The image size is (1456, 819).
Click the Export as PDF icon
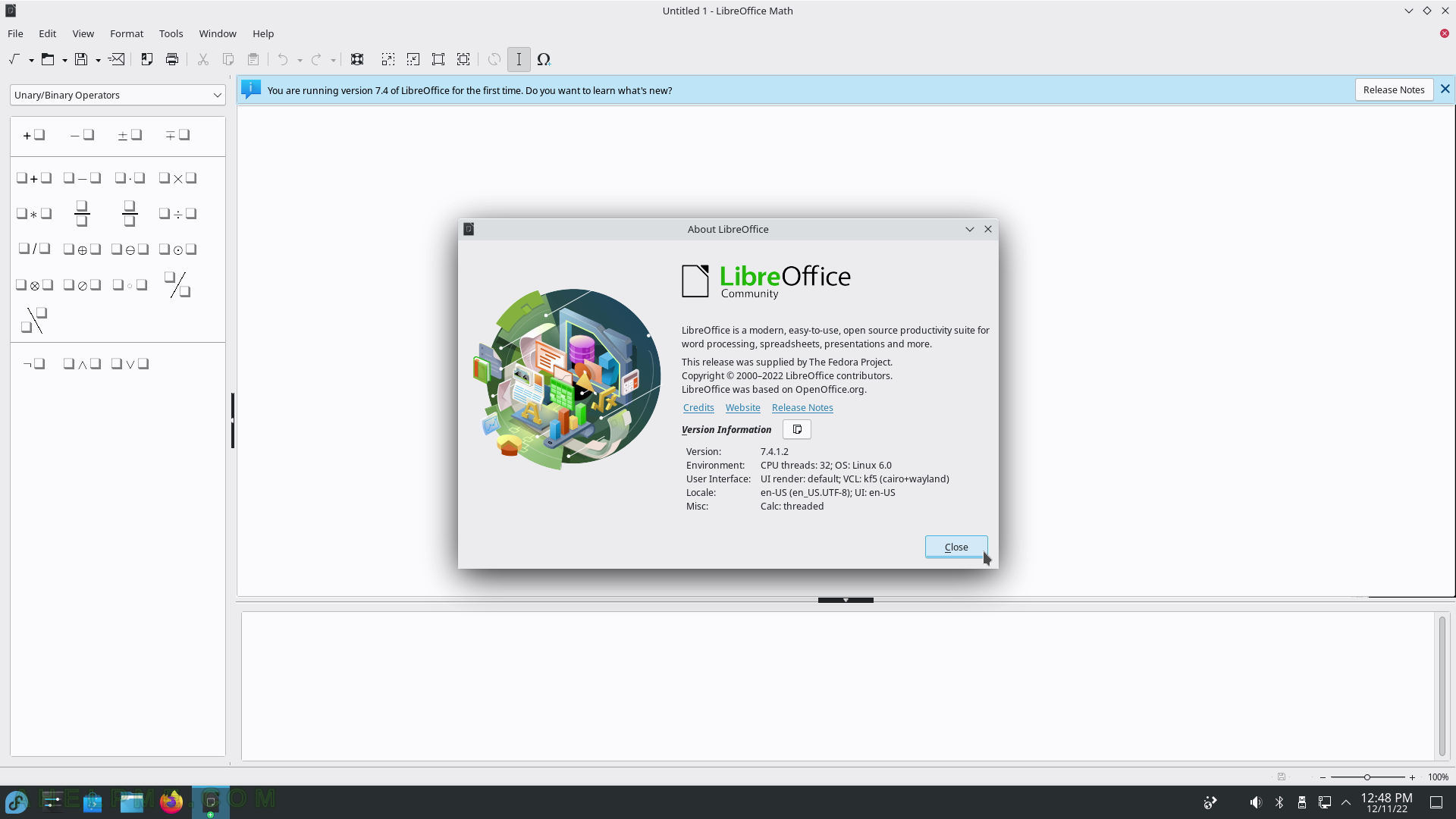coord(147,59)
